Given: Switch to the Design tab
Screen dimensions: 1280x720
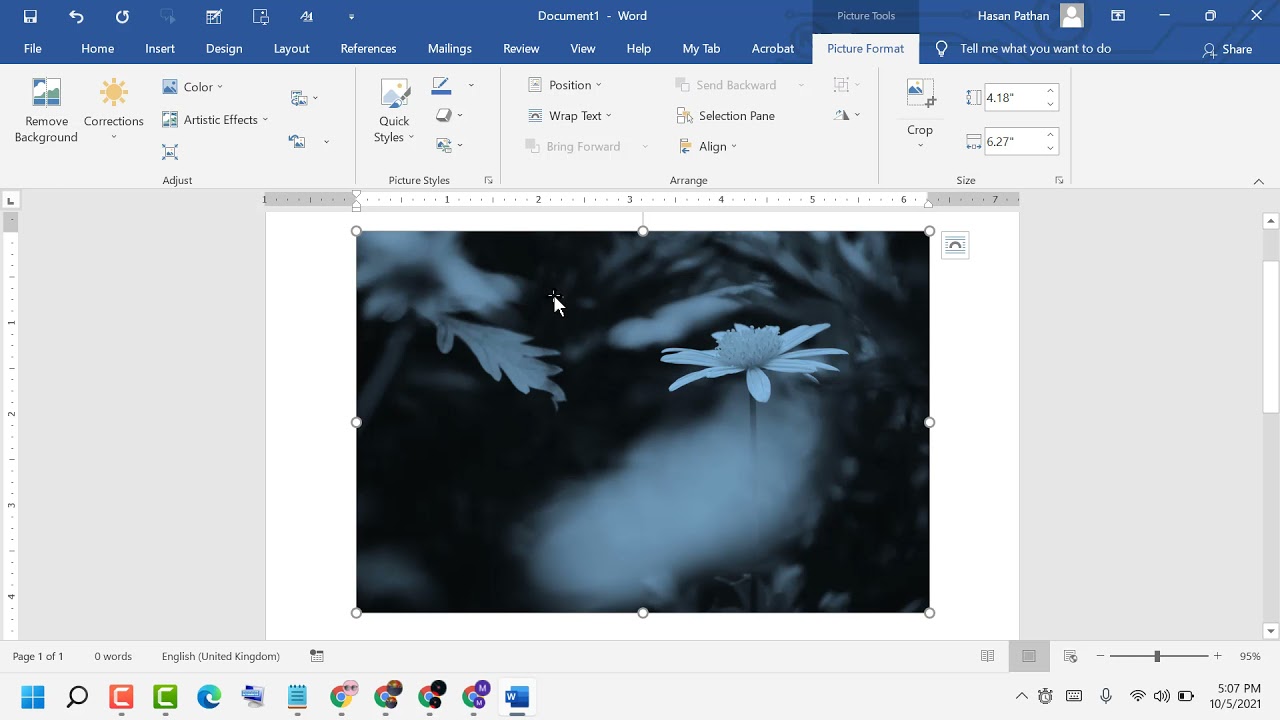Looking at the screenshot, I should [224, 48].
